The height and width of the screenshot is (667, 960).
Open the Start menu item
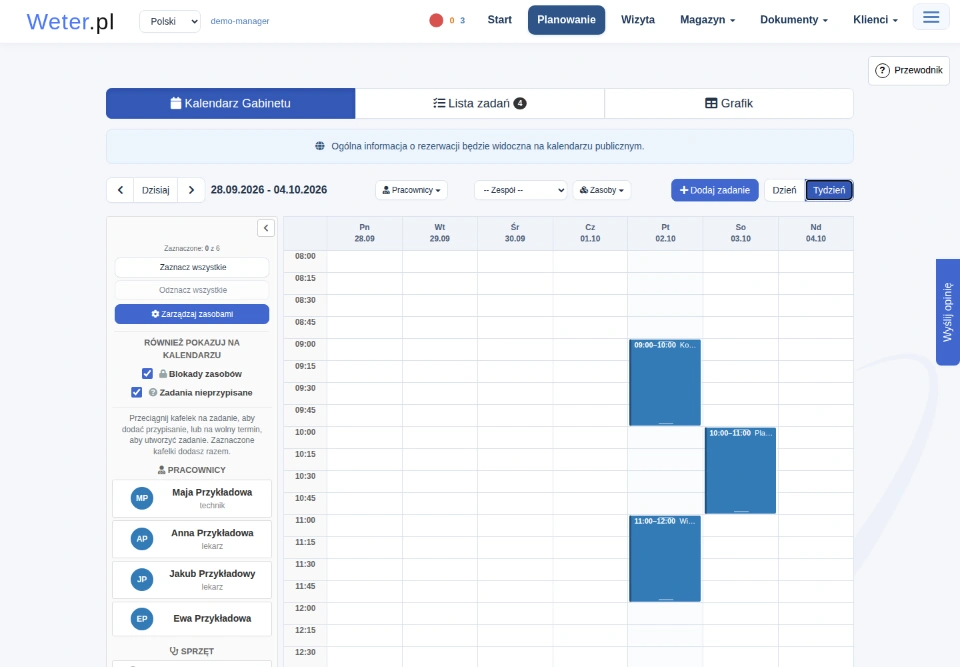click(x=500, y=20)
